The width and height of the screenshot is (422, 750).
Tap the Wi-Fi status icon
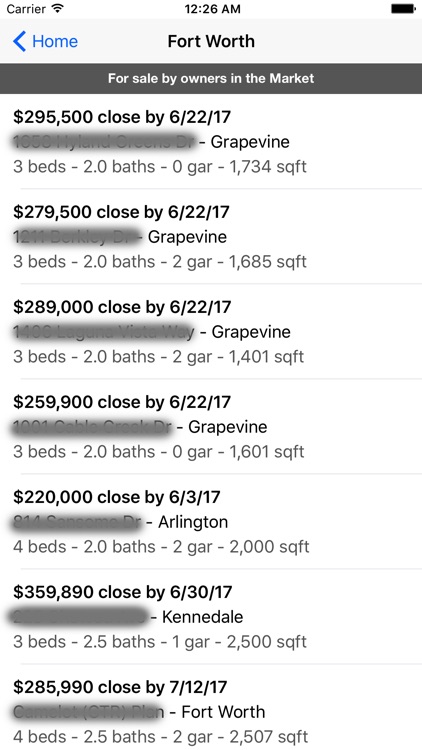coord(58,9)
